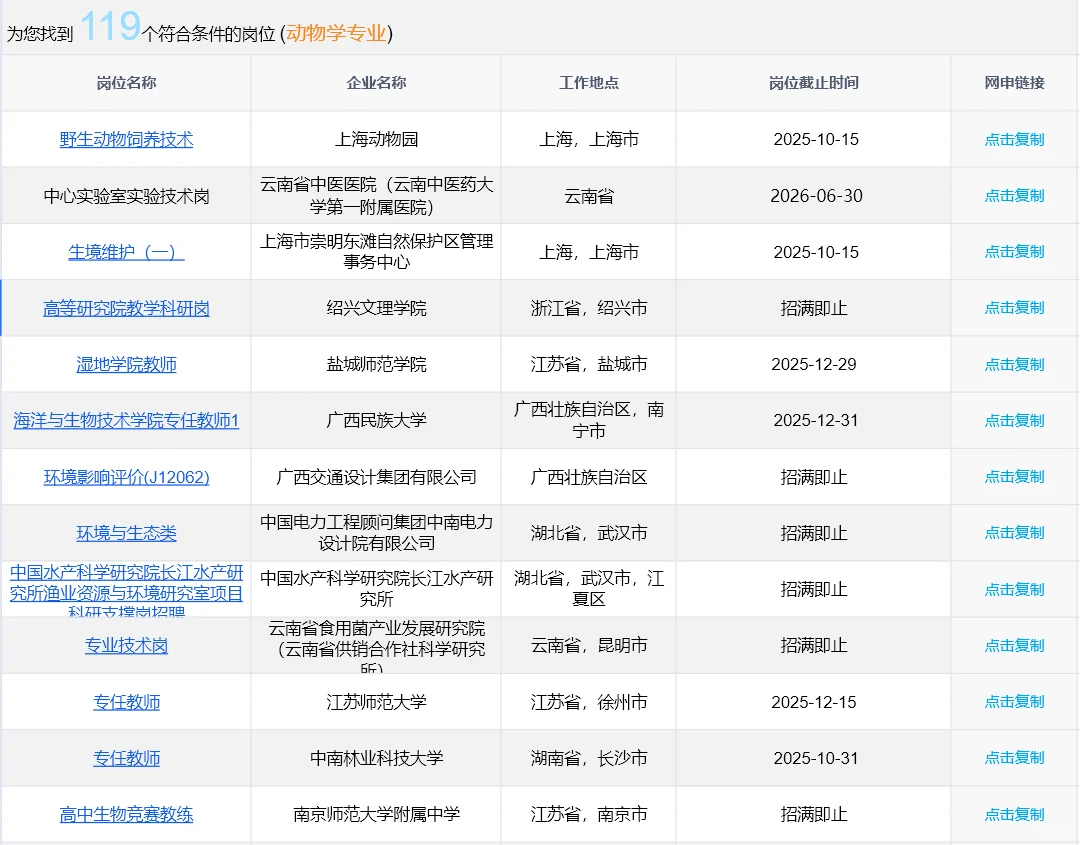This screenshot has height=845, width=1080.
Task: Copy the application link for 南京师范大学附属中学
Action: coord(1012,814)
